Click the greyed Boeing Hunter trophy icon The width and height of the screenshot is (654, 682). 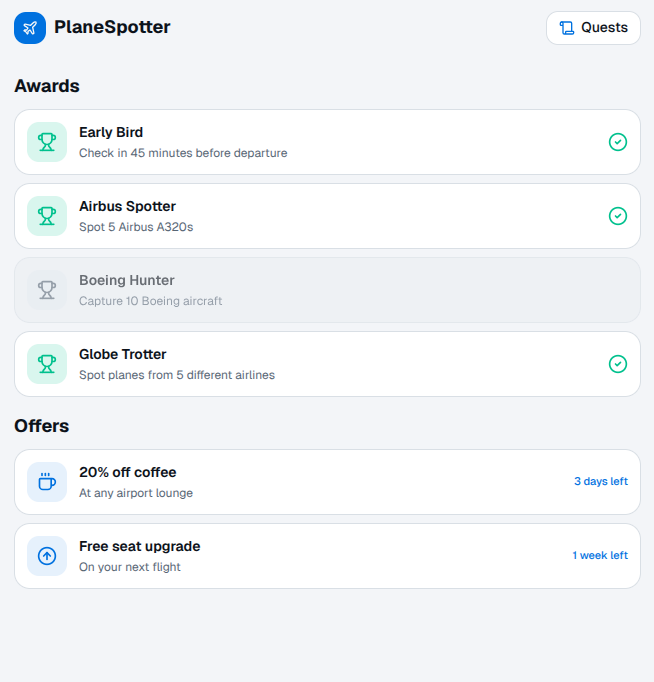(47, 290)
